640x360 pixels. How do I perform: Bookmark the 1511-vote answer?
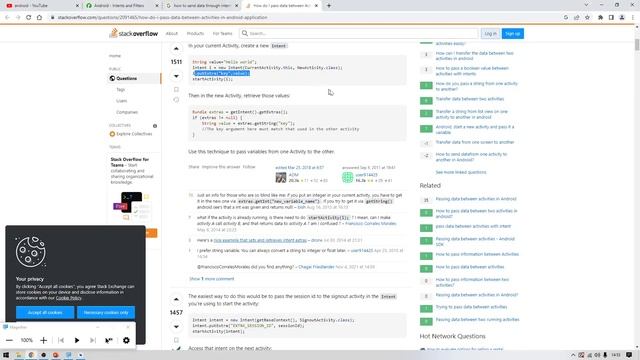[176, 89]
